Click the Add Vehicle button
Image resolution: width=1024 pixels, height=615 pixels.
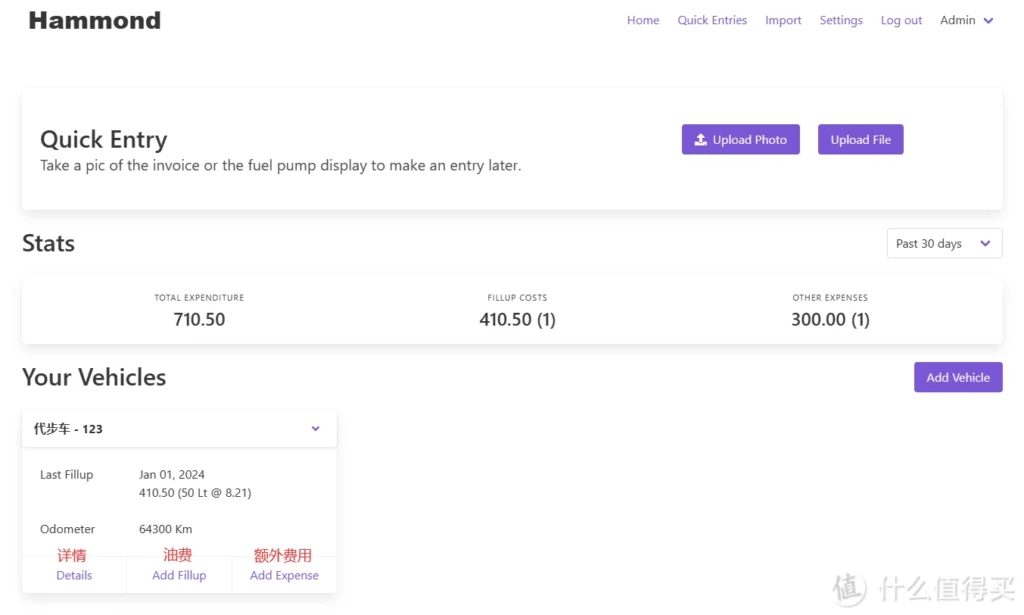958,377
